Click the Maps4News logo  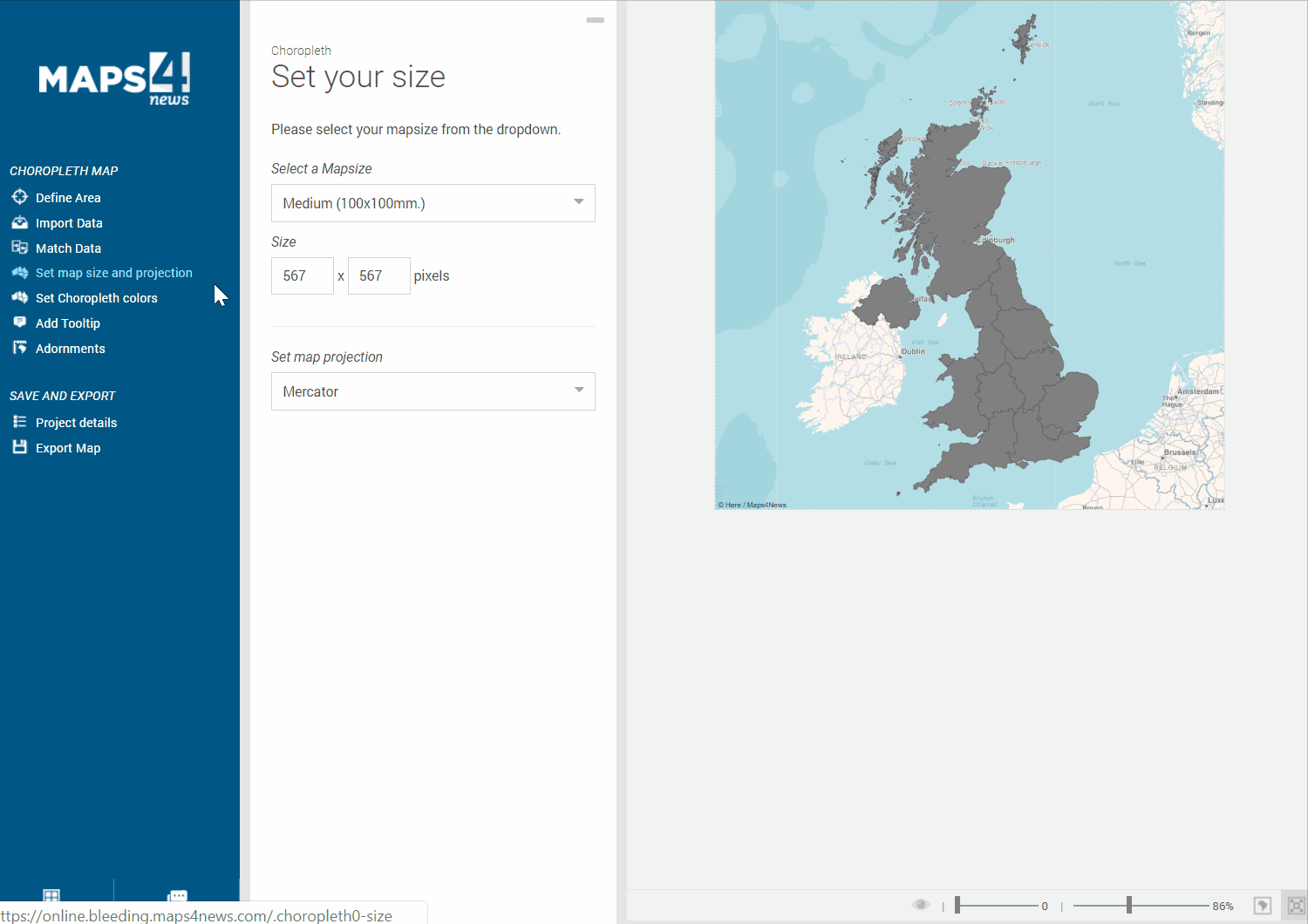click(x=114, y=78)
